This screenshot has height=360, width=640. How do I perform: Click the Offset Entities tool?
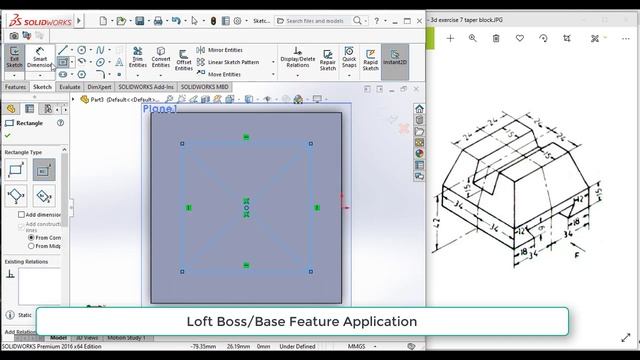184,60
